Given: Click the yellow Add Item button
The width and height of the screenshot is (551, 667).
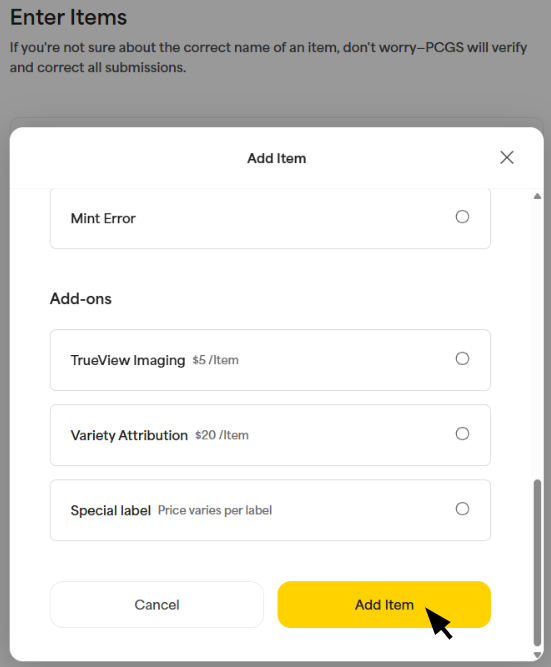Looking at the screenshot, I should (x=384, y=604).
